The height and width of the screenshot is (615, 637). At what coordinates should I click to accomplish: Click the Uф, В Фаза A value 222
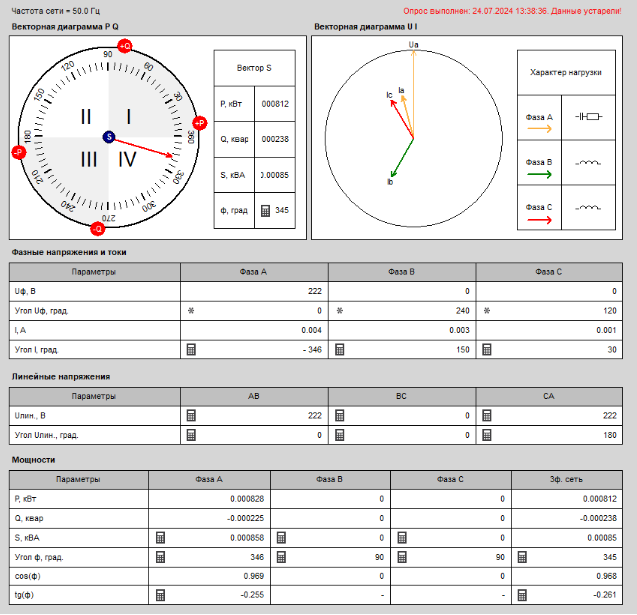point(315,291)
